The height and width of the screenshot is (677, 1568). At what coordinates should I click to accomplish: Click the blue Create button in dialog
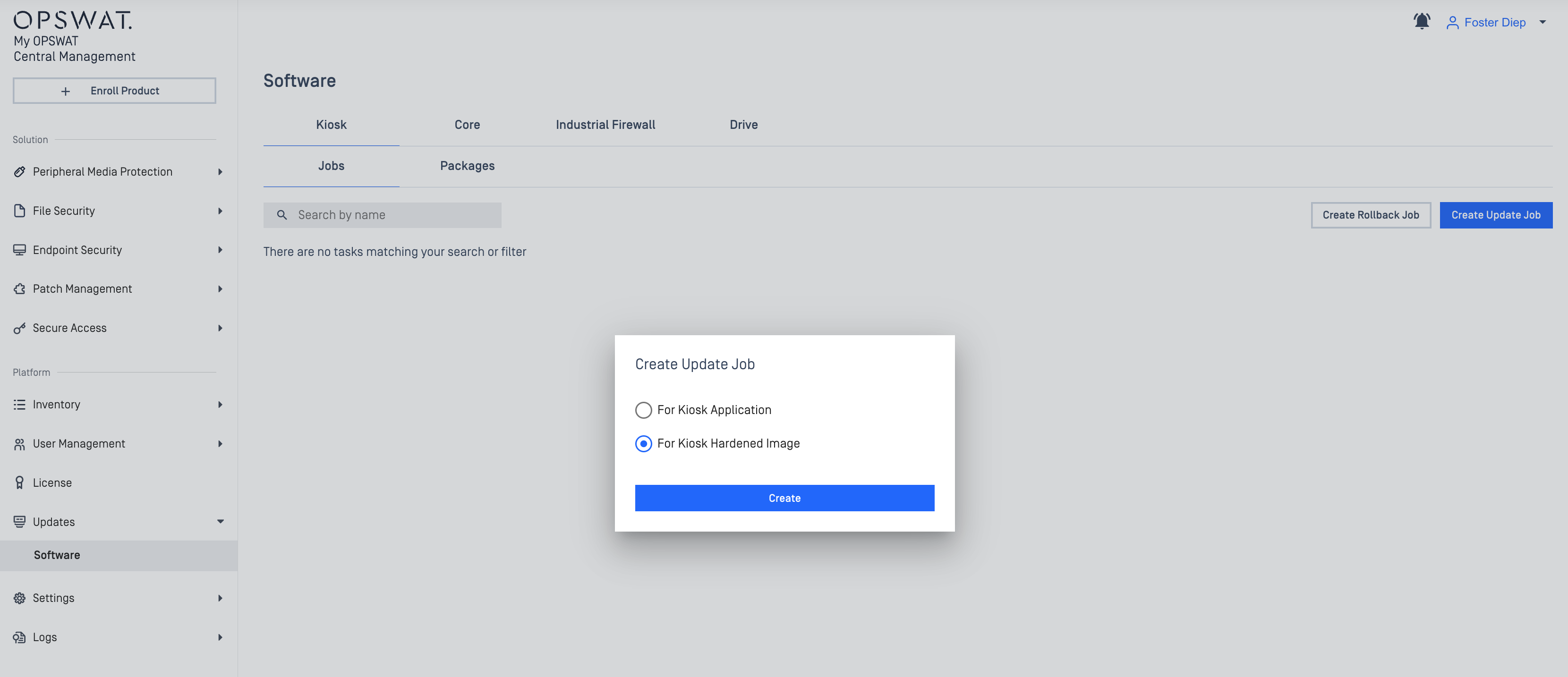pos(784,498)
